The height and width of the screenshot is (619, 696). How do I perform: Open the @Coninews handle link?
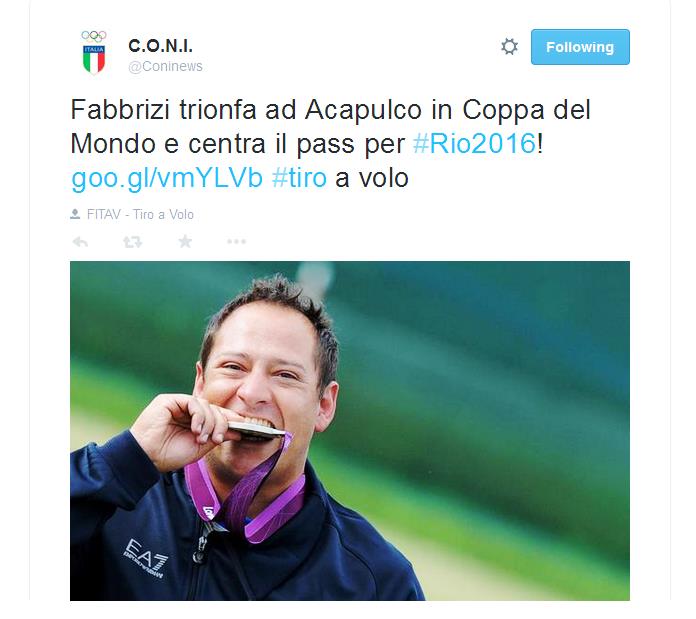[165, 66]
